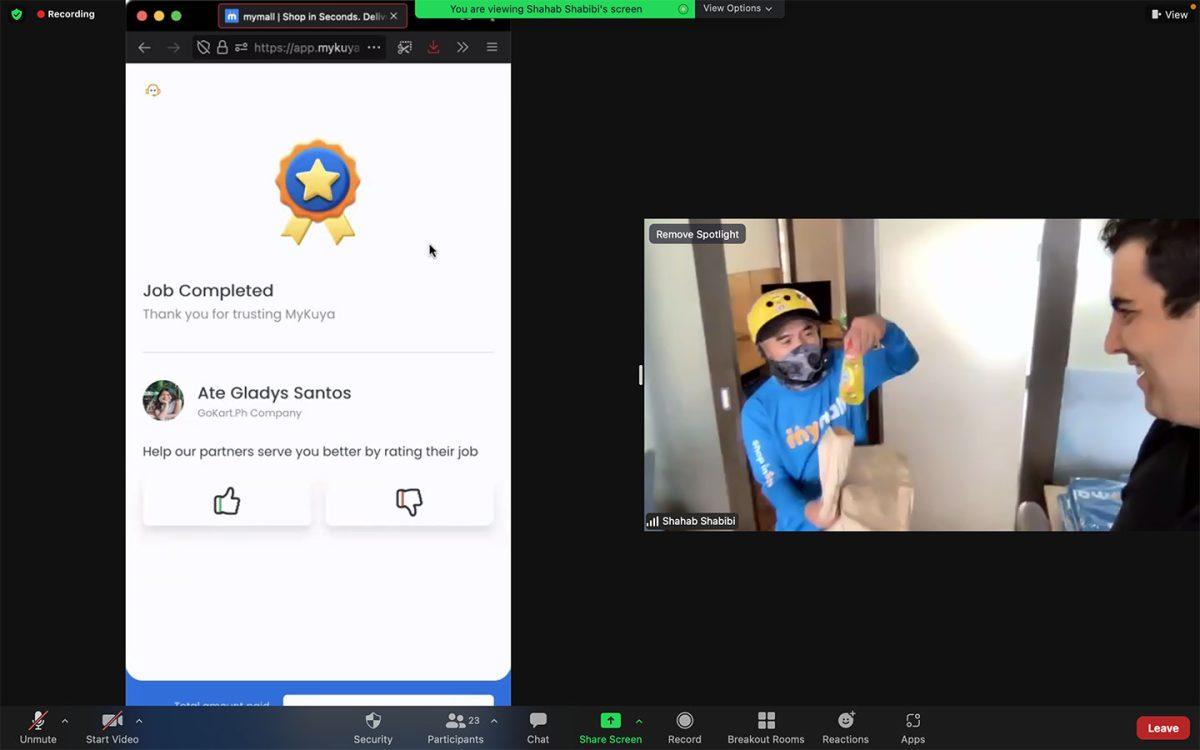
Task: Click Remove Spotlight on the video
Action: [697, 234]
